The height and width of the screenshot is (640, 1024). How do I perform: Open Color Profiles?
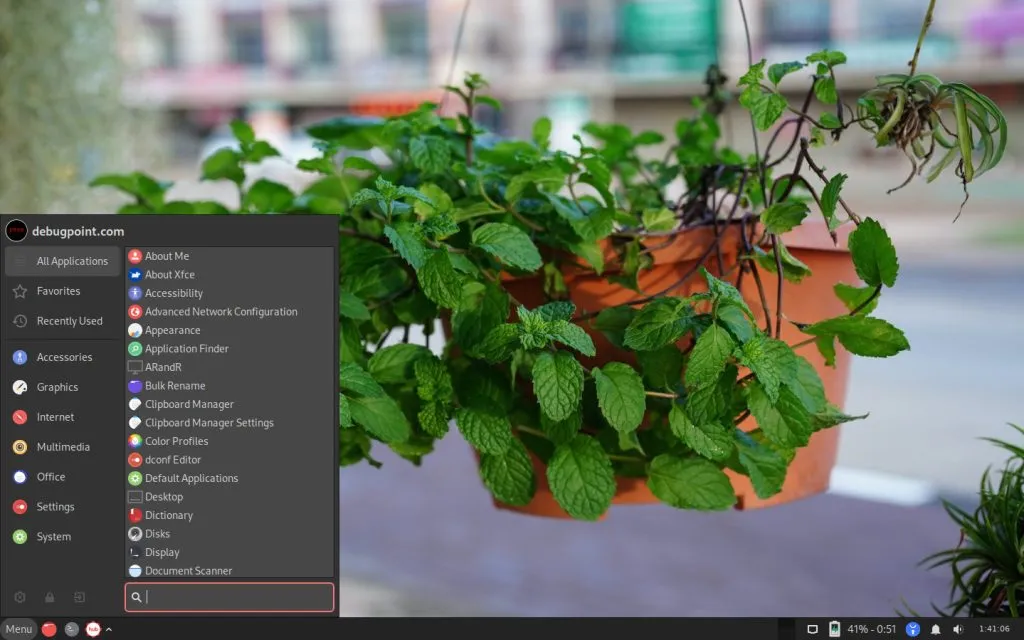click(229, 441)
